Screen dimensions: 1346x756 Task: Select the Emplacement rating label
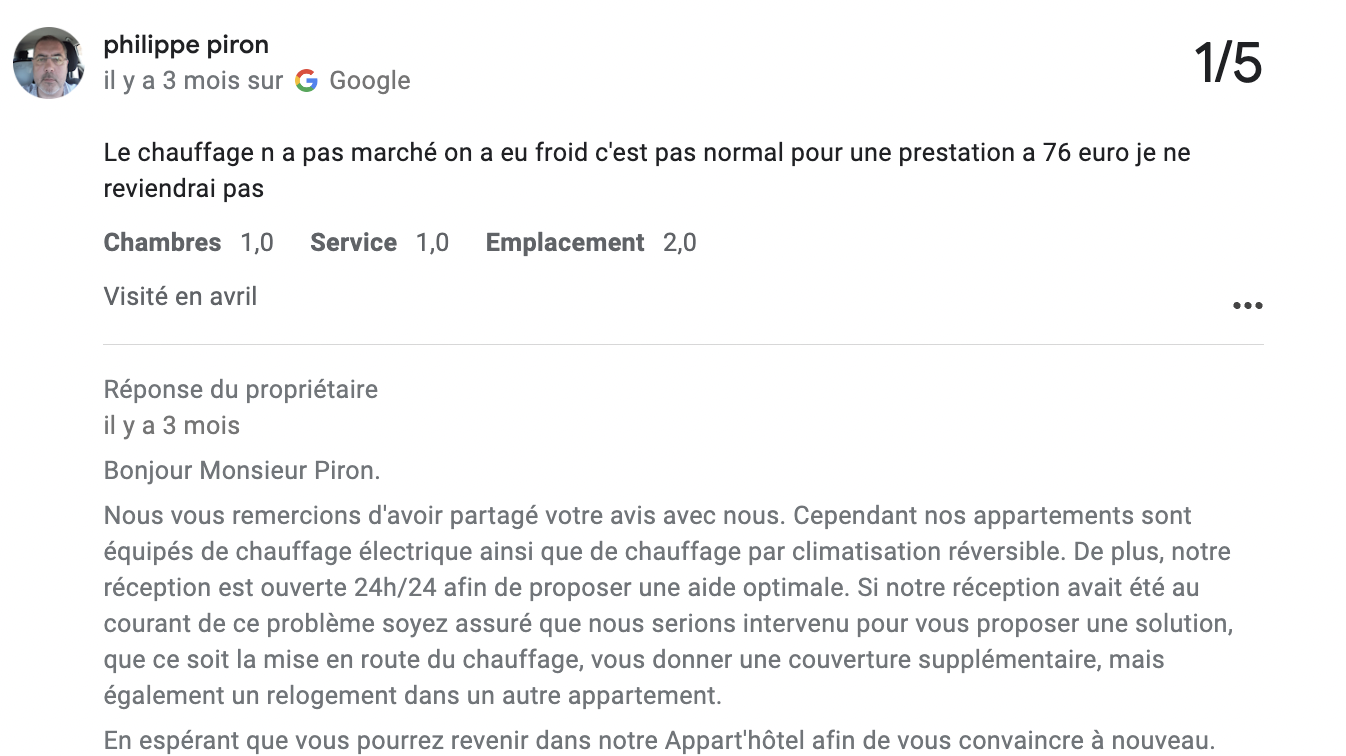pyautogui.click(x=565, y=243)
